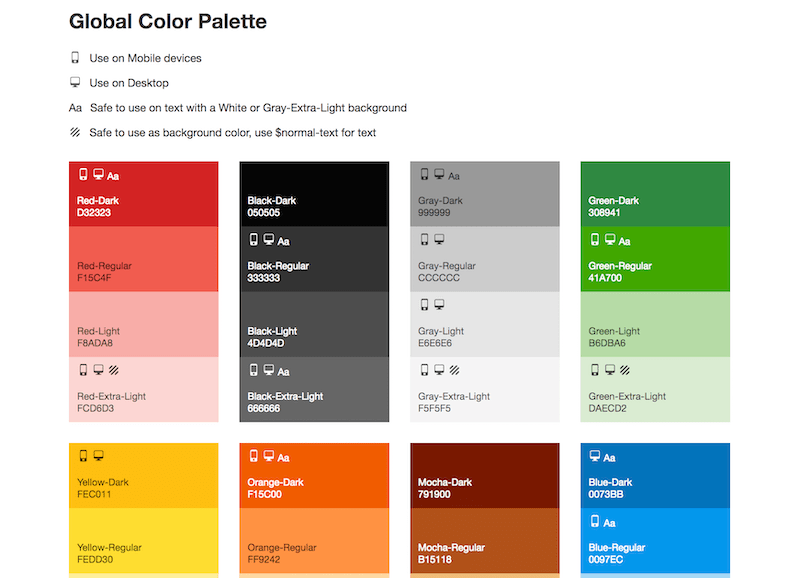Click the hatching legend symbol

click(76, 132)
